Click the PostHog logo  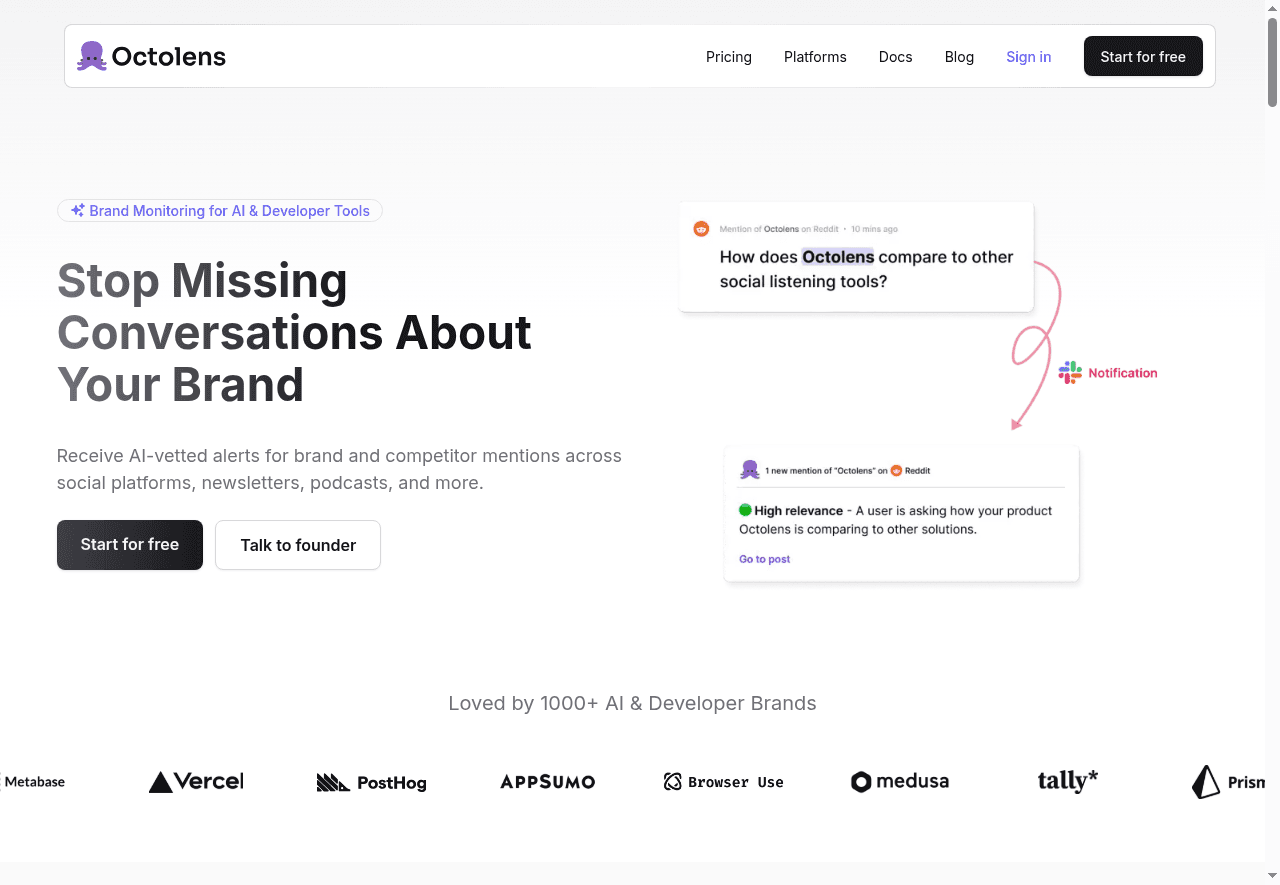point(371,782)
